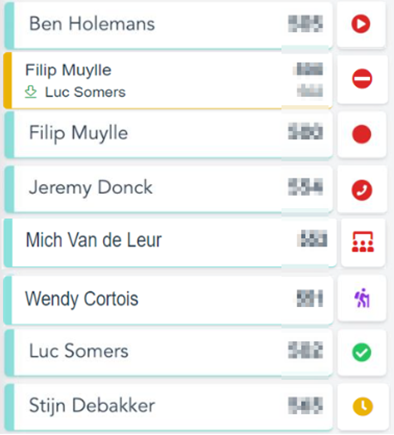The image size is (394, 435).
Task: Choose the Mich Van de Leur contact
Action: point(170,243)
